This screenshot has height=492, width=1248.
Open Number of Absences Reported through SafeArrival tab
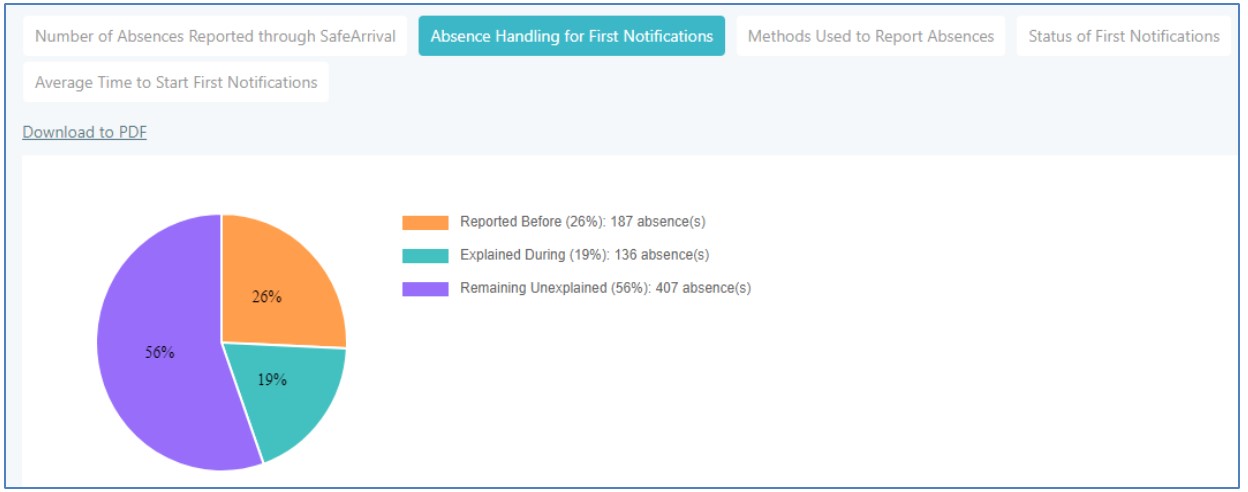(x=215, y=36)
